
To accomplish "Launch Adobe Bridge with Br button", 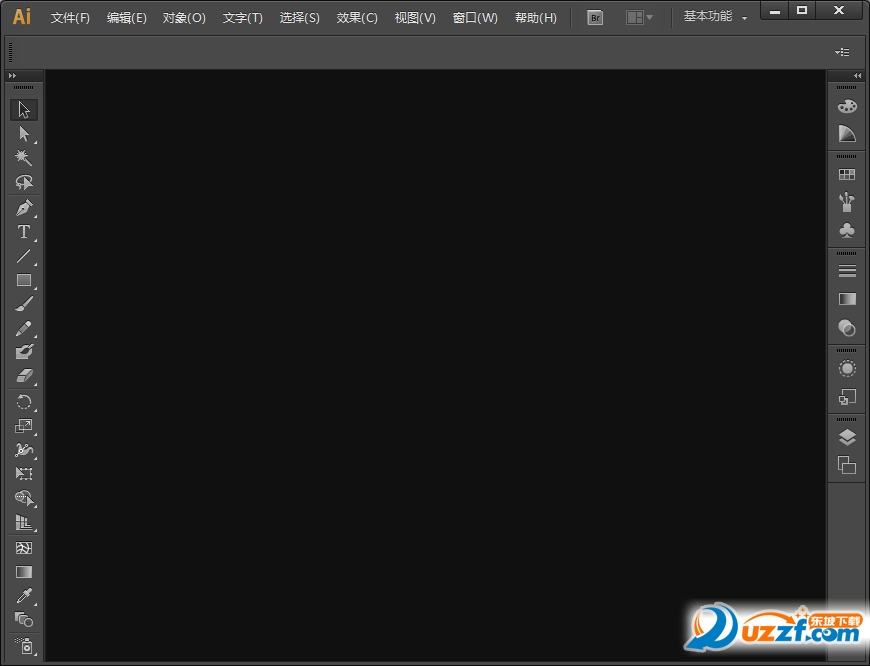I will (x=595, y=18).
